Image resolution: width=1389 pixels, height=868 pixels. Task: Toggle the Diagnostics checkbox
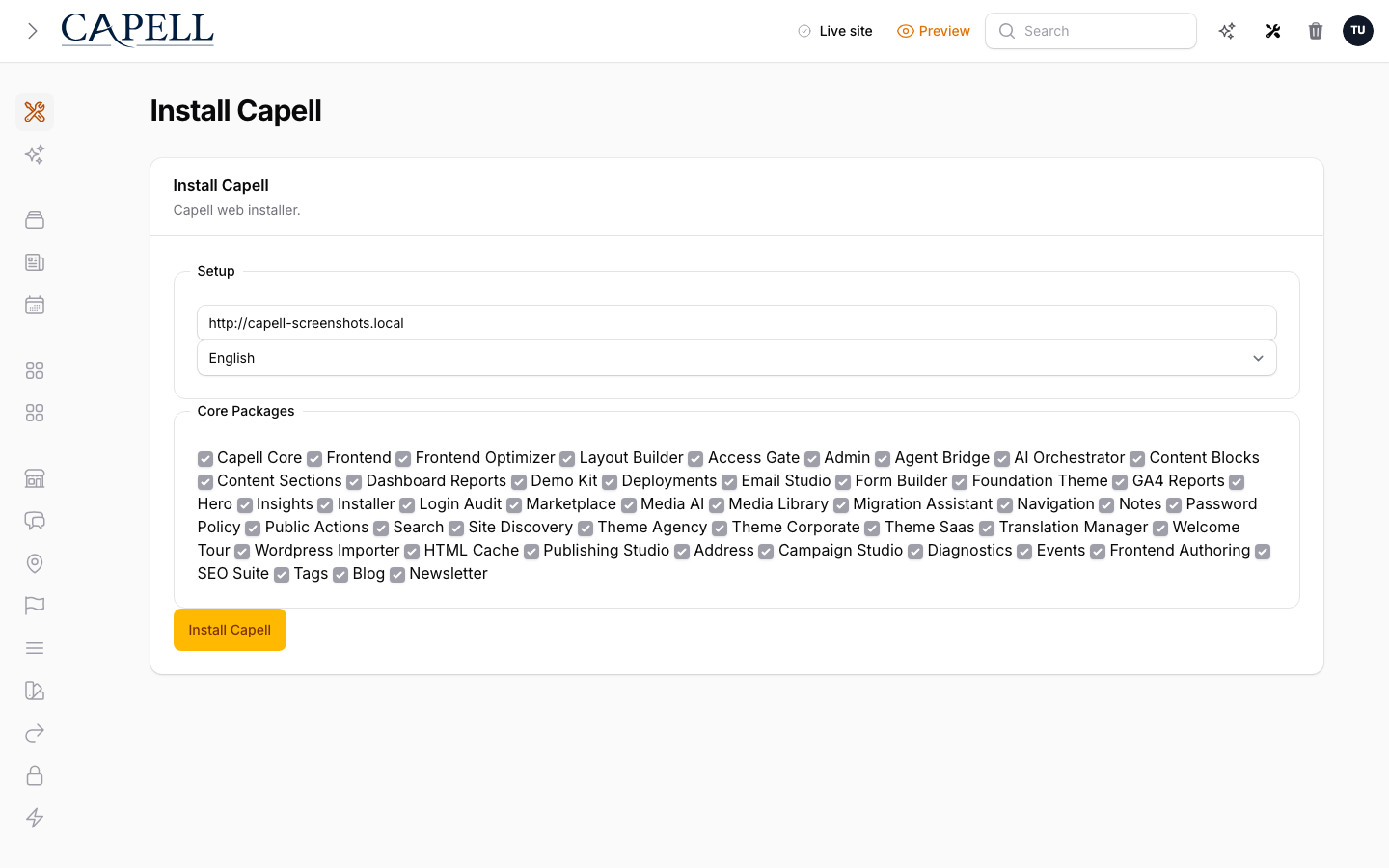pos(915,552)
